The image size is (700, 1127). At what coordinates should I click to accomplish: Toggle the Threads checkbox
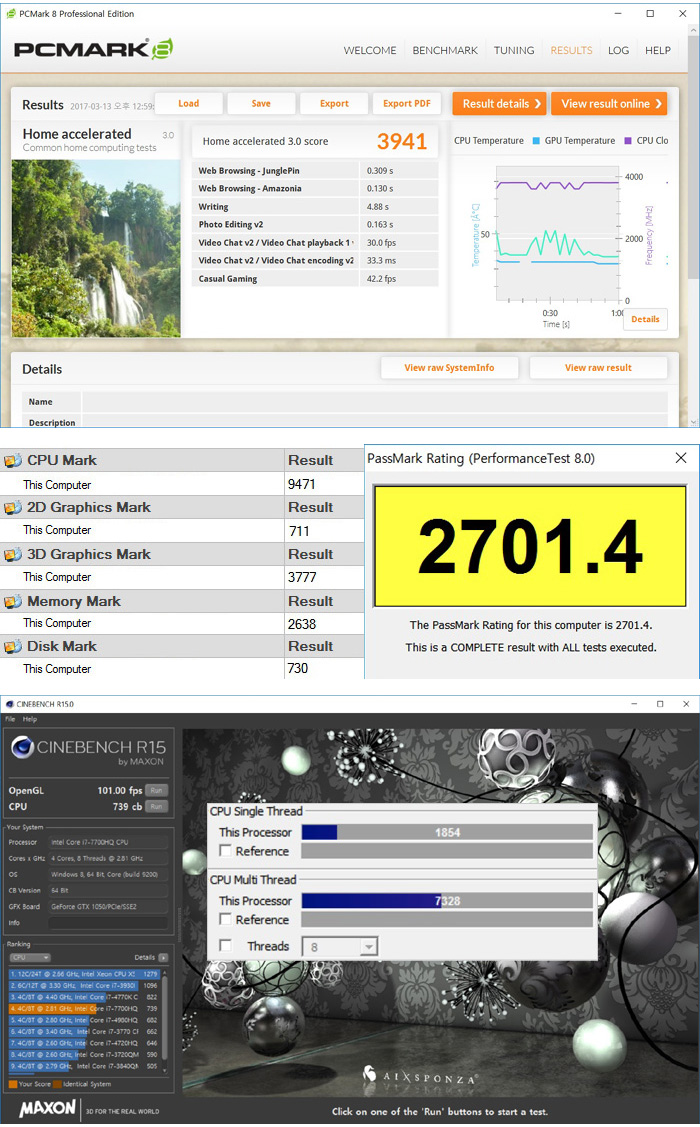226,945
